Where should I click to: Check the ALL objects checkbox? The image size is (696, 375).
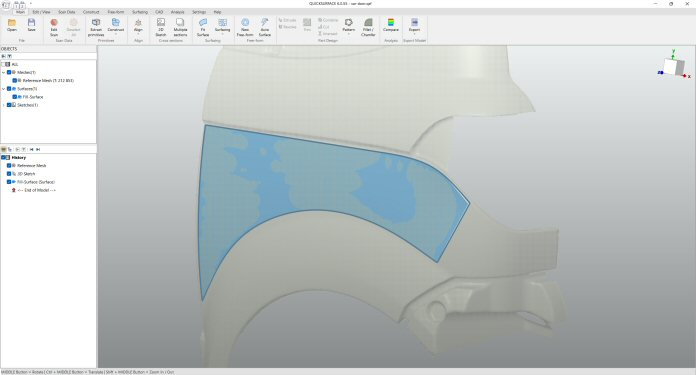3,64
